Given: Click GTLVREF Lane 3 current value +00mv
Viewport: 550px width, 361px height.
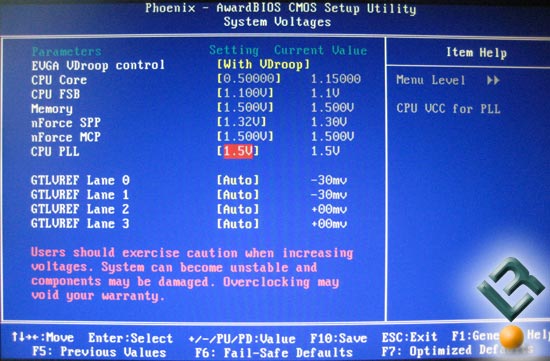Looking at the screenshot, I should click(329, 224).
